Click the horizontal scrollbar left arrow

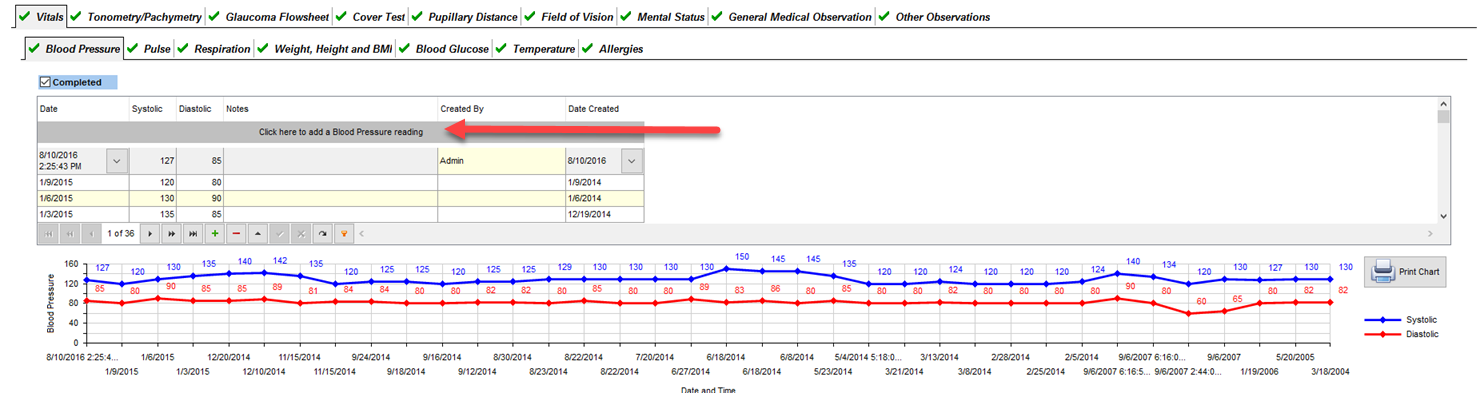click(361, 234)
